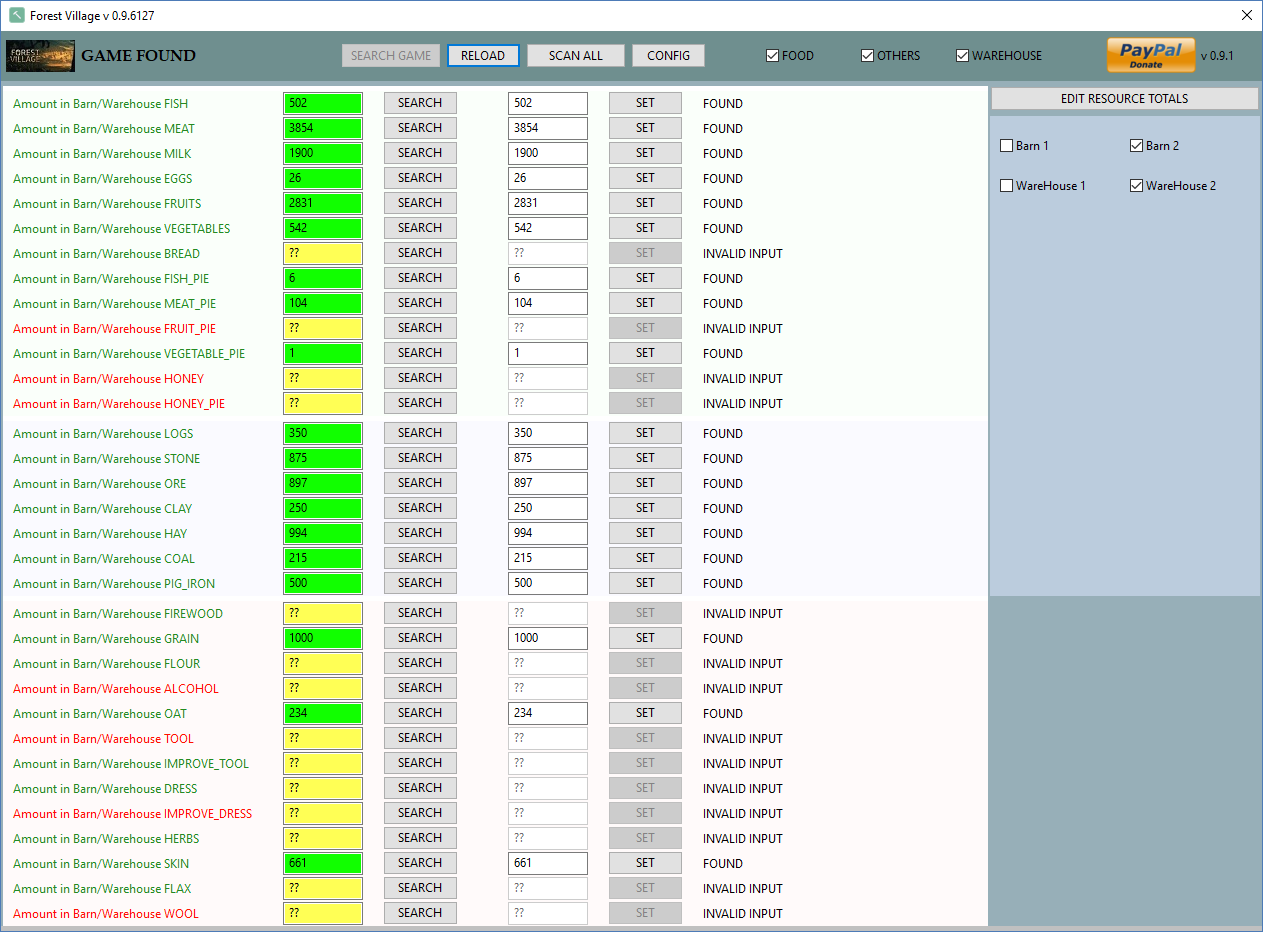Click EDIT RESOURCE TOTALS button
The image size is (1263, 932).
tap(1124, 99)
